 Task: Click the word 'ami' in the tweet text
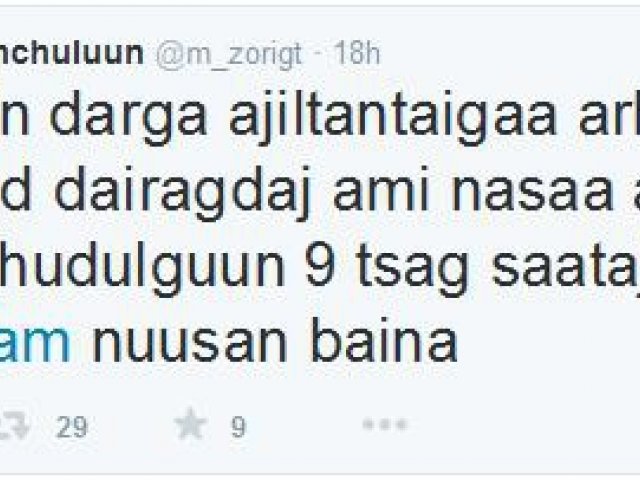pyautogui.click(x=381, y=193)
